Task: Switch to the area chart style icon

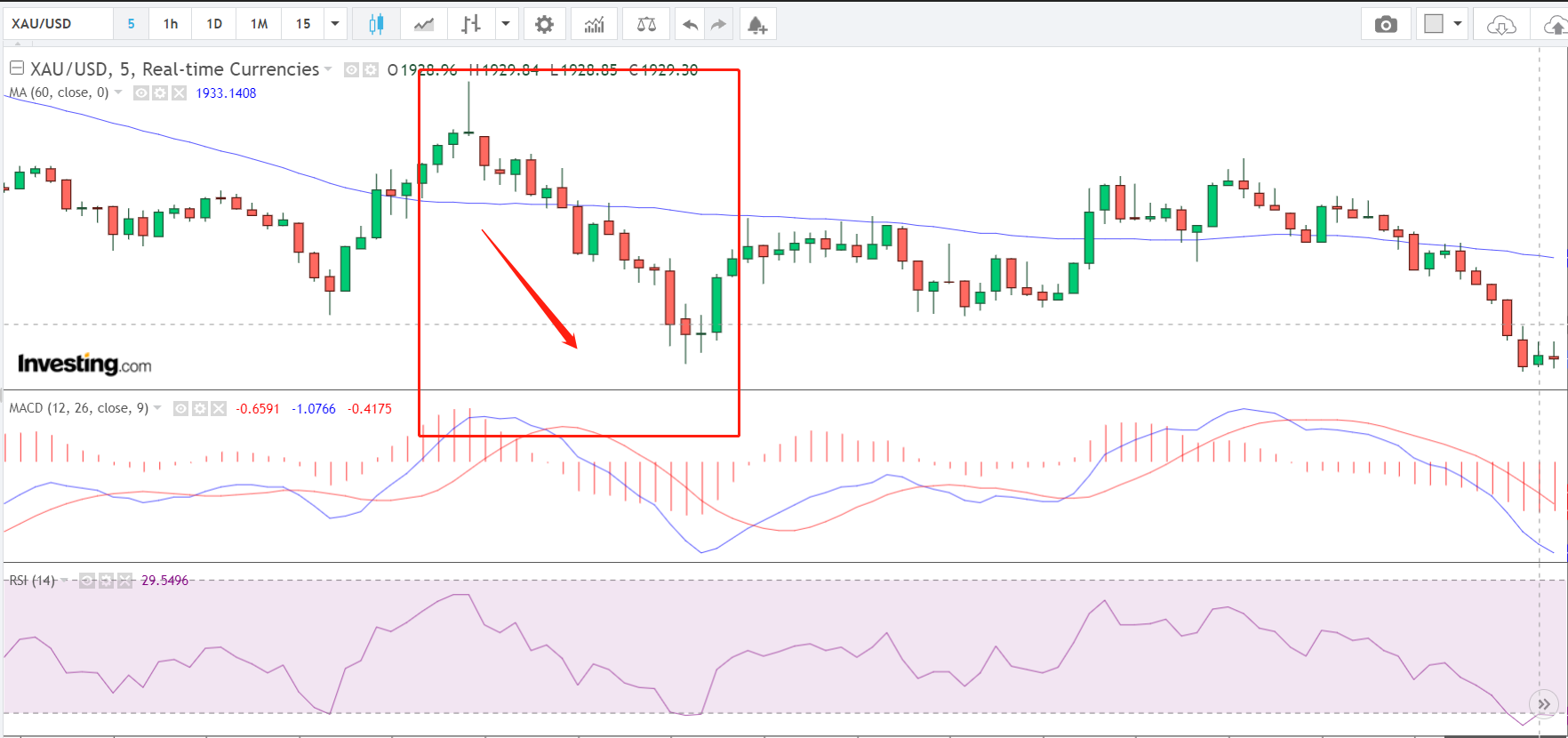Action: point(424,24)
